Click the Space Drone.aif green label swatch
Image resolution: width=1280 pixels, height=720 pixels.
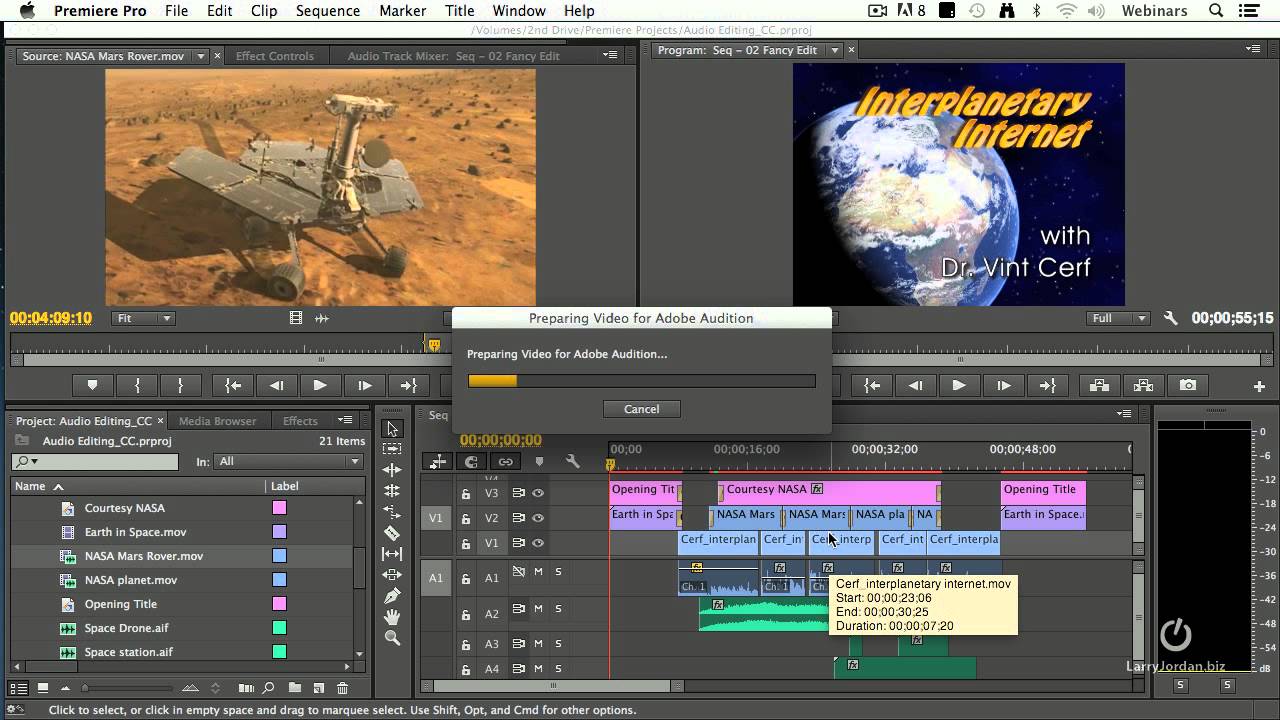coord(279,628)
